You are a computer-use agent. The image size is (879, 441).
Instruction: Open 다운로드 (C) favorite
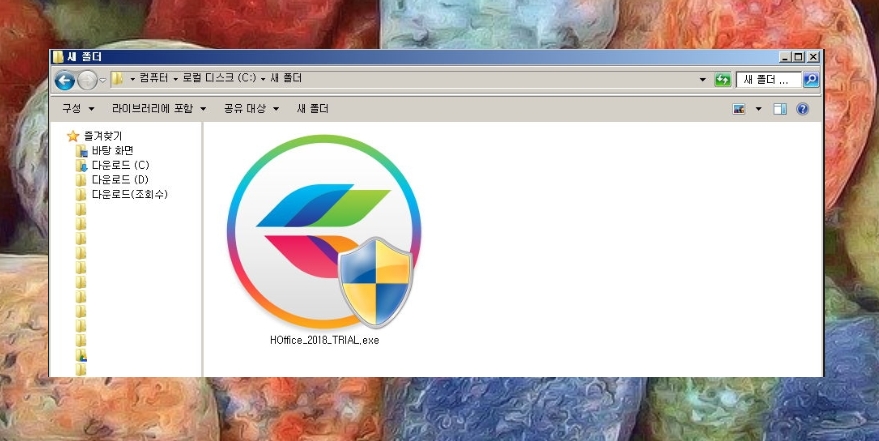pos(121,165)
